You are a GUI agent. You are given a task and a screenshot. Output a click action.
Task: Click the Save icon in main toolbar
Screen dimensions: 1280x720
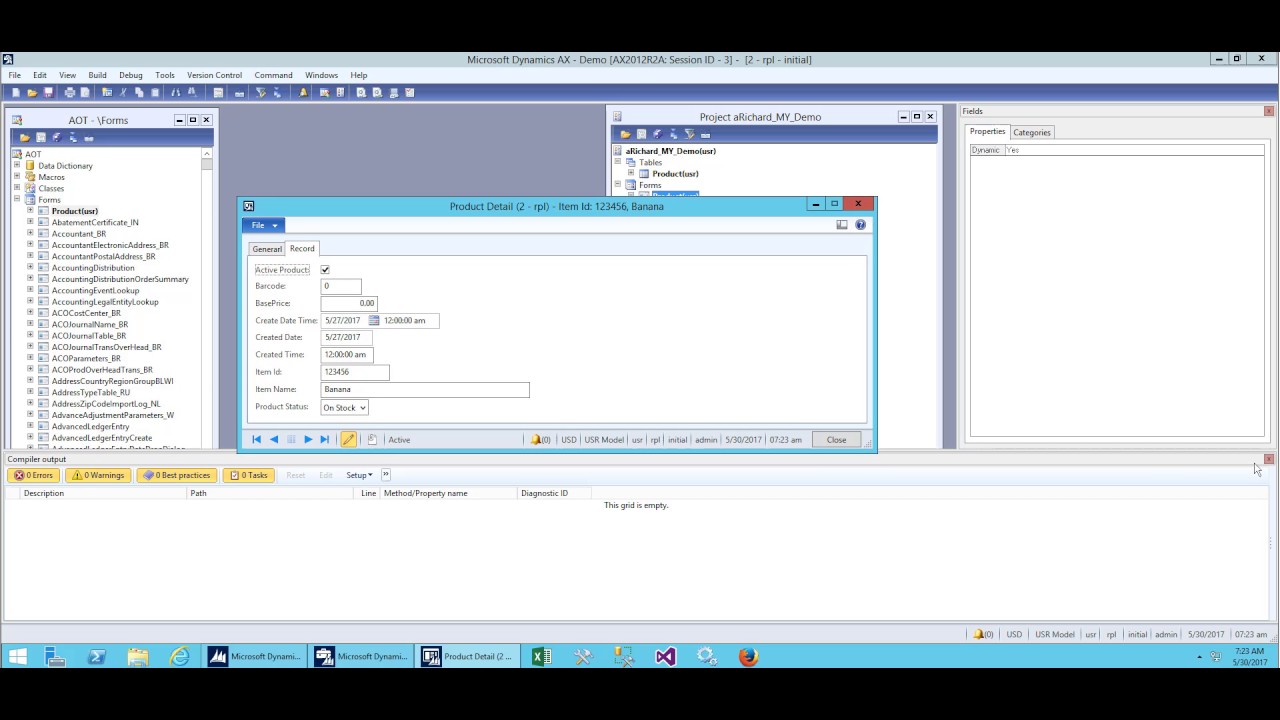click(48, 92)
